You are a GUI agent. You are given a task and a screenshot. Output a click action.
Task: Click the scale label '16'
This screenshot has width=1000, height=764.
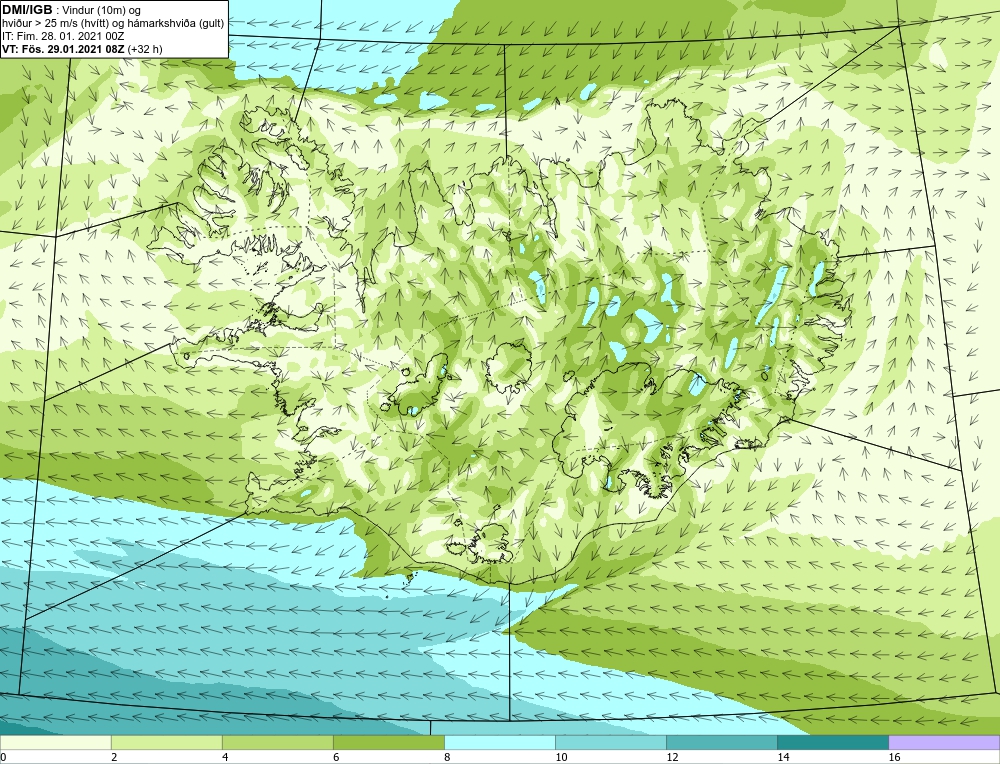point(894,757)
